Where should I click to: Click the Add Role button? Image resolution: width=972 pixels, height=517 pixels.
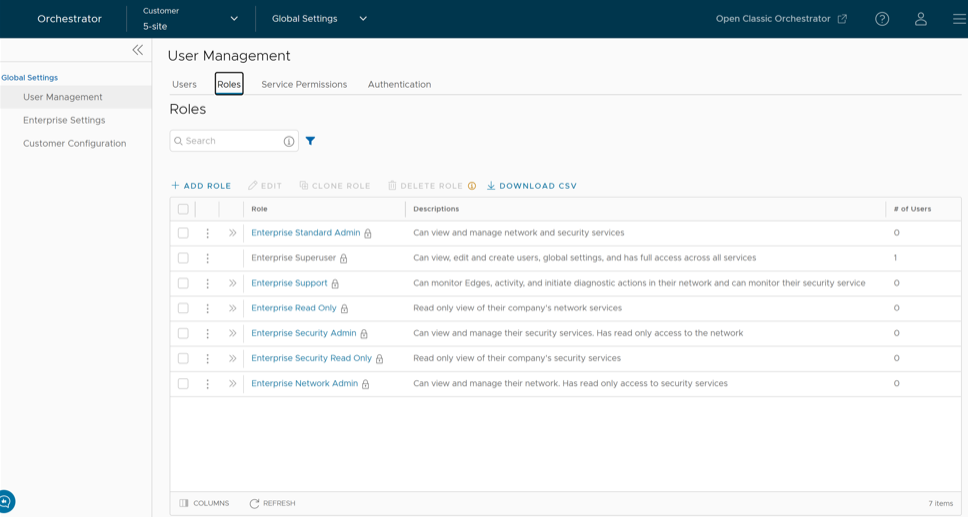[201, 186]
